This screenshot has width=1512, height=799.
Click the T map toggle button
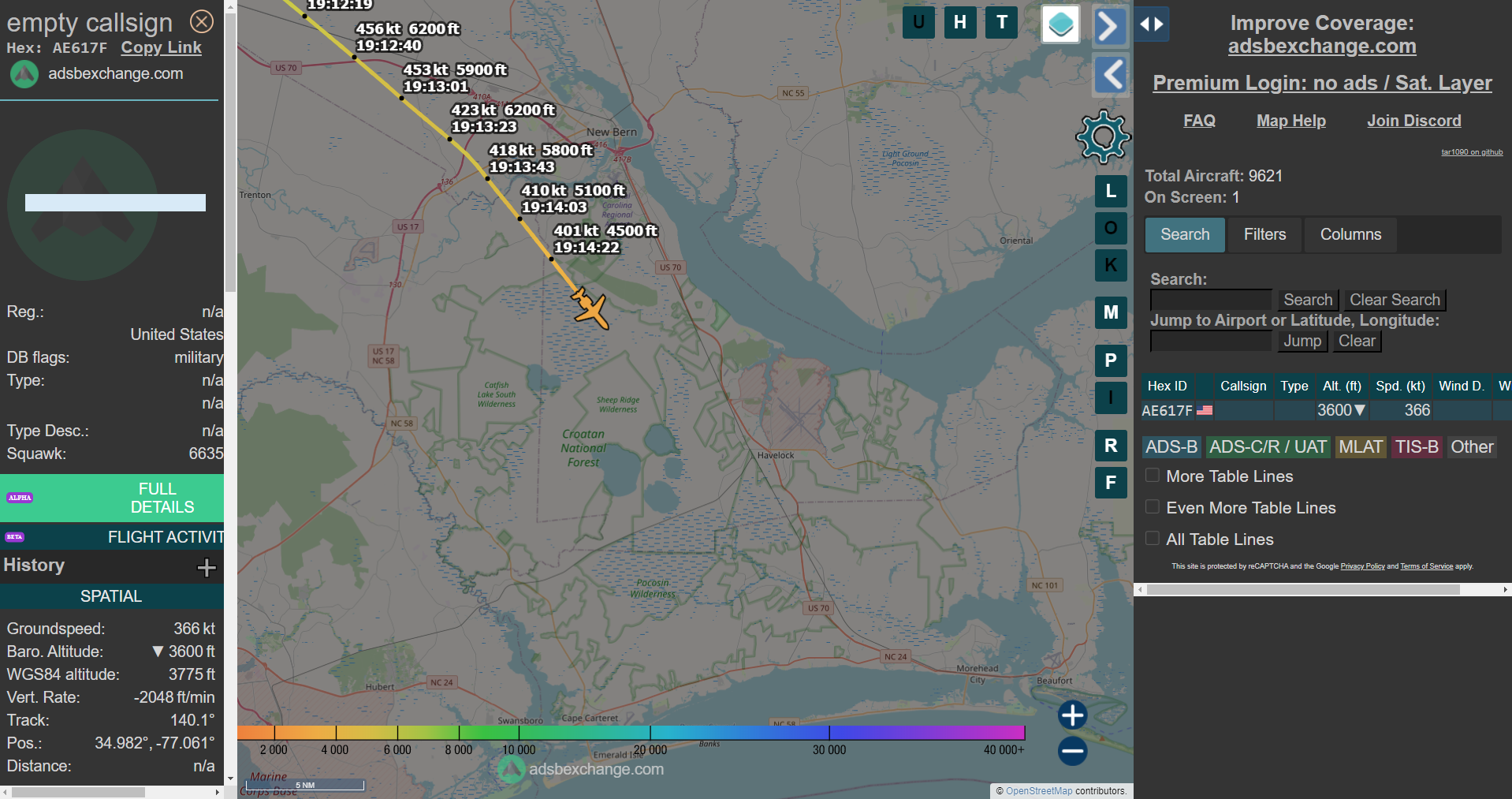(1002, 22)
